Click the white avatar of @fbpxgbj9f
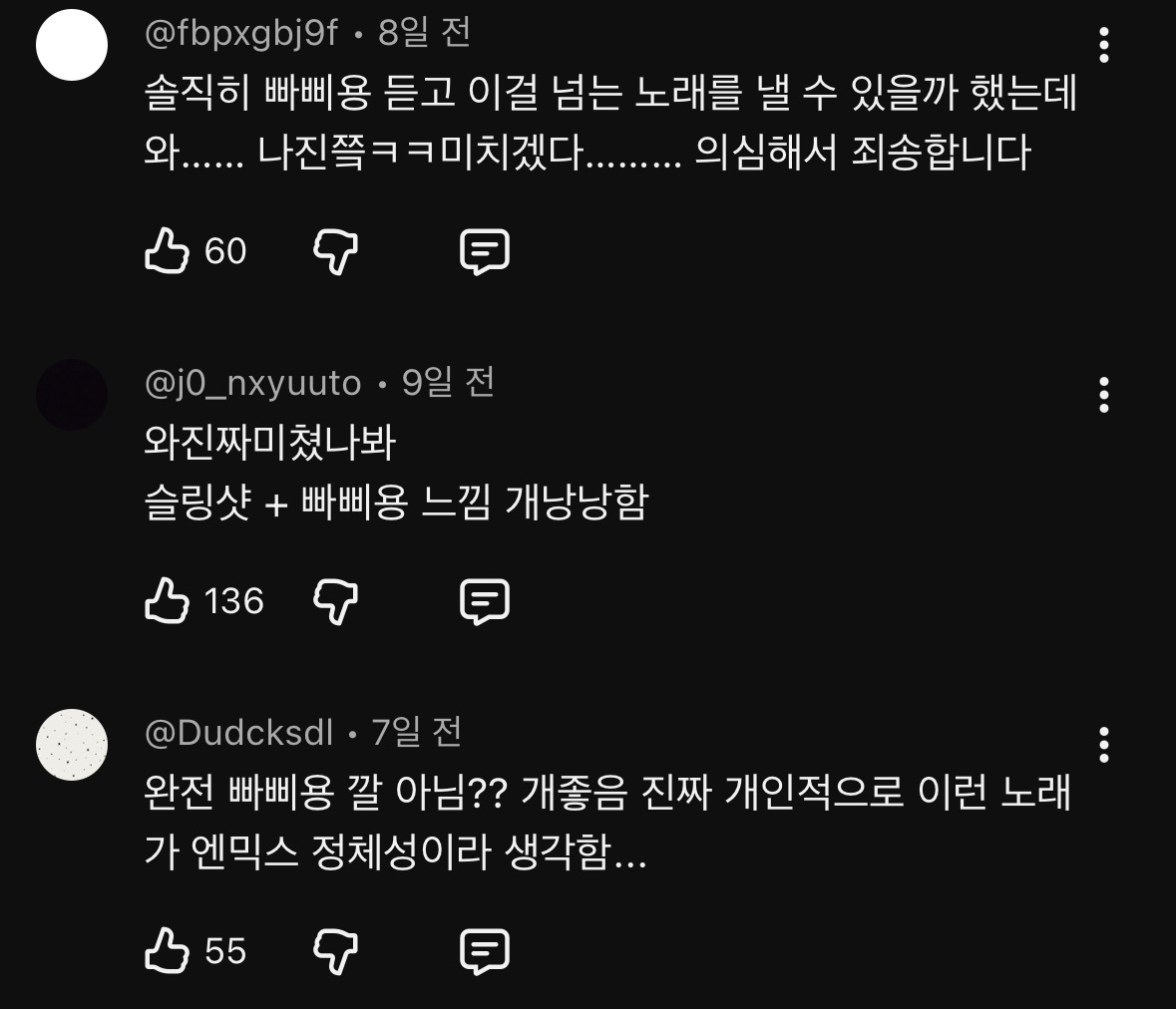This screenshot has height=1009, width=1176. [72, 46]
